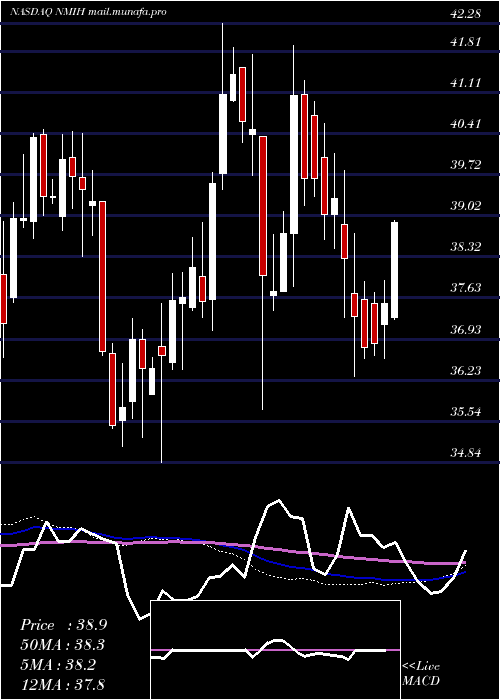Click the 38.32 price axis label
This screenshot has height=700, width=500.
click(x=466, y=246)
